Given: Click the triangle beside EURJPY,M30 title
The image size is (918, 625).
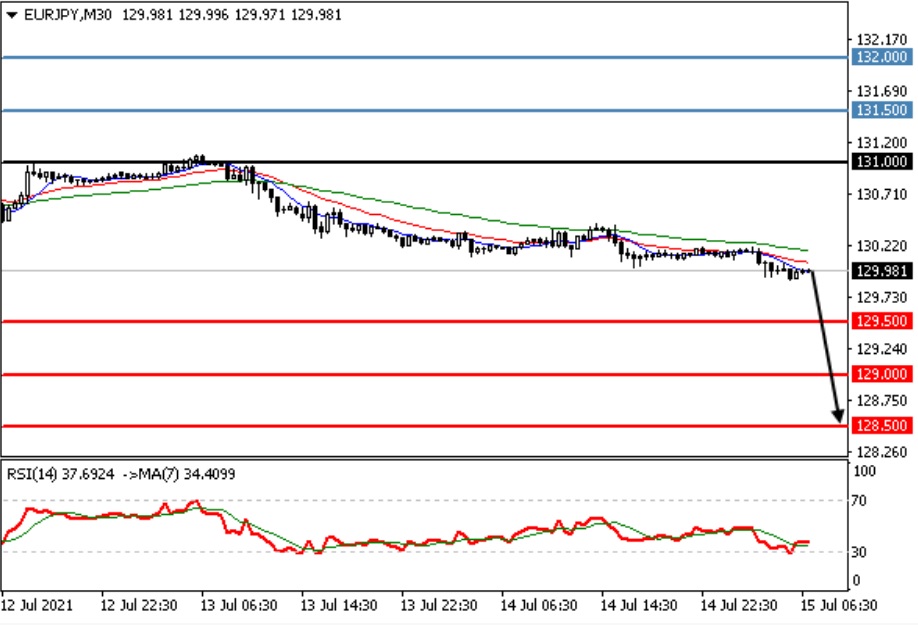Looking at the screenshot, I should click(x=12, y=15).
